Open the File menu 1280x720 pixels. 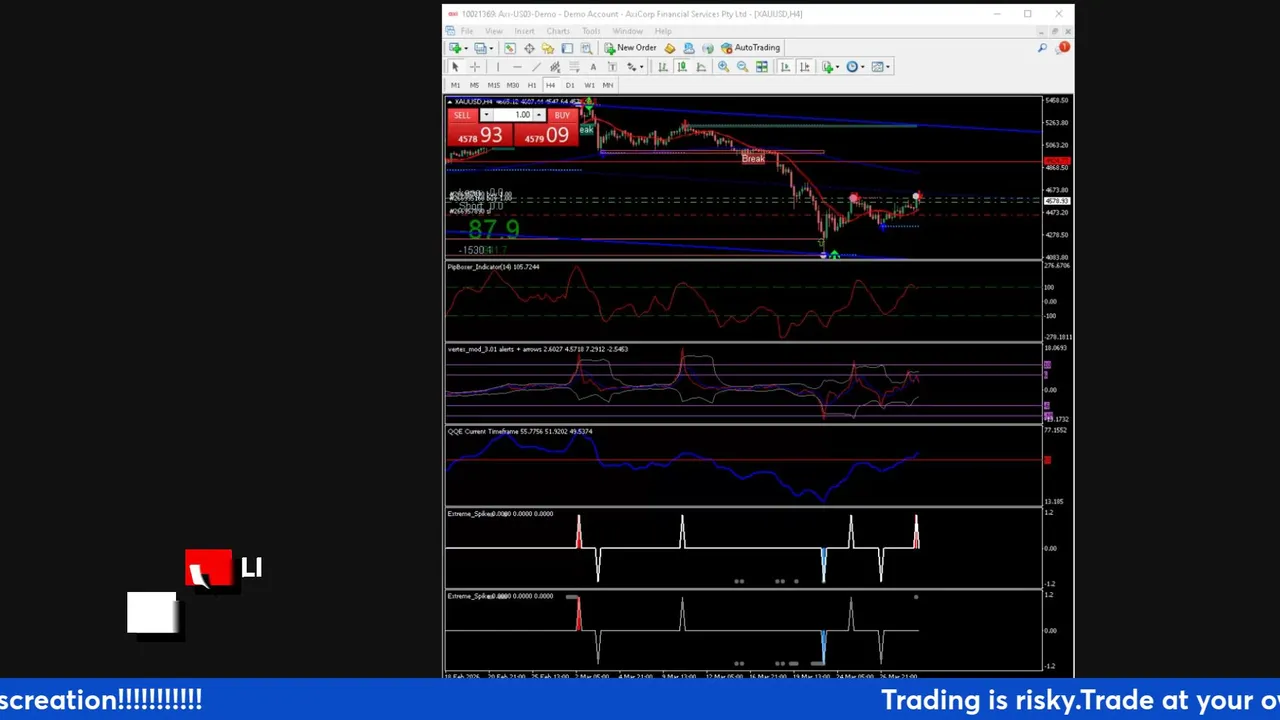467,31
